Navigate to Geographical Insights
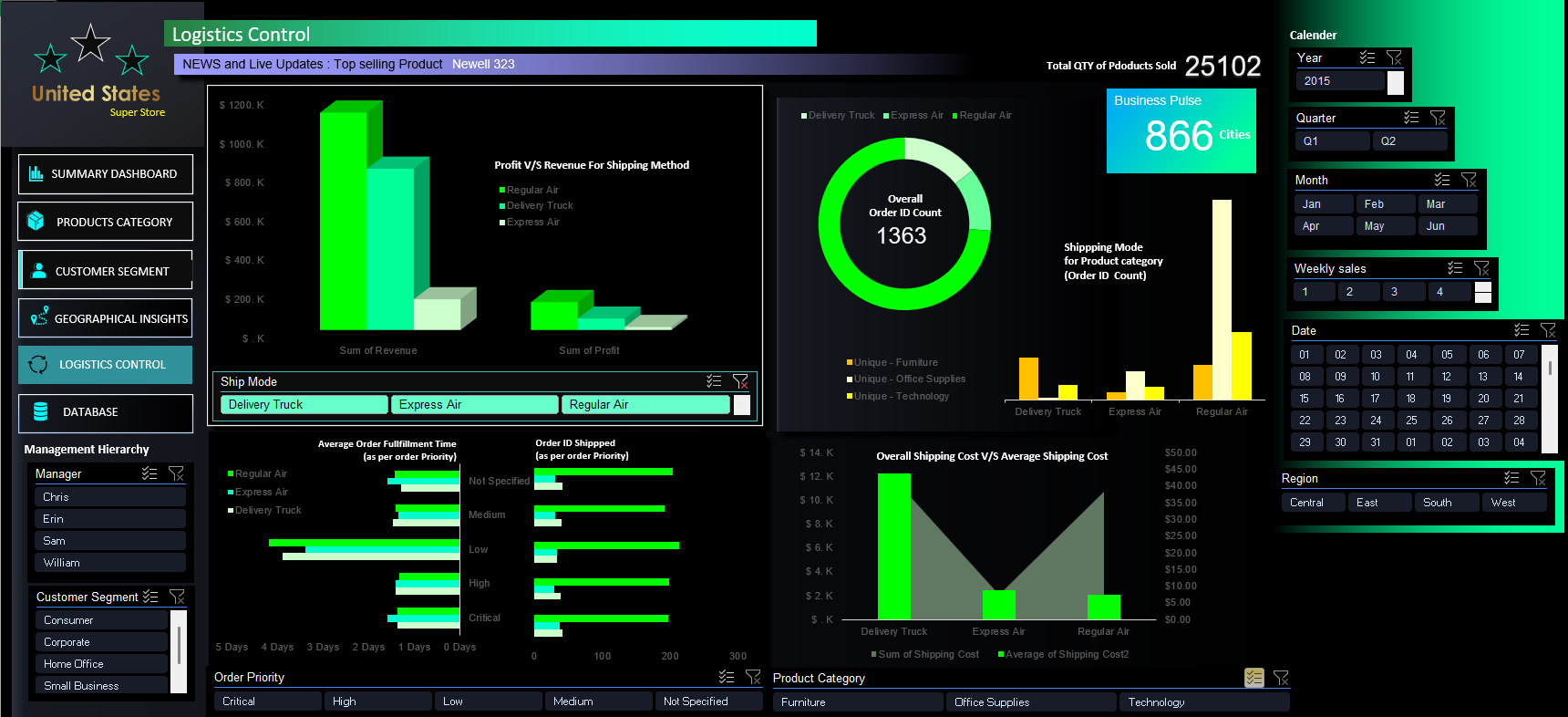Screen dimensions: 1568x717 tap(106, 318)
